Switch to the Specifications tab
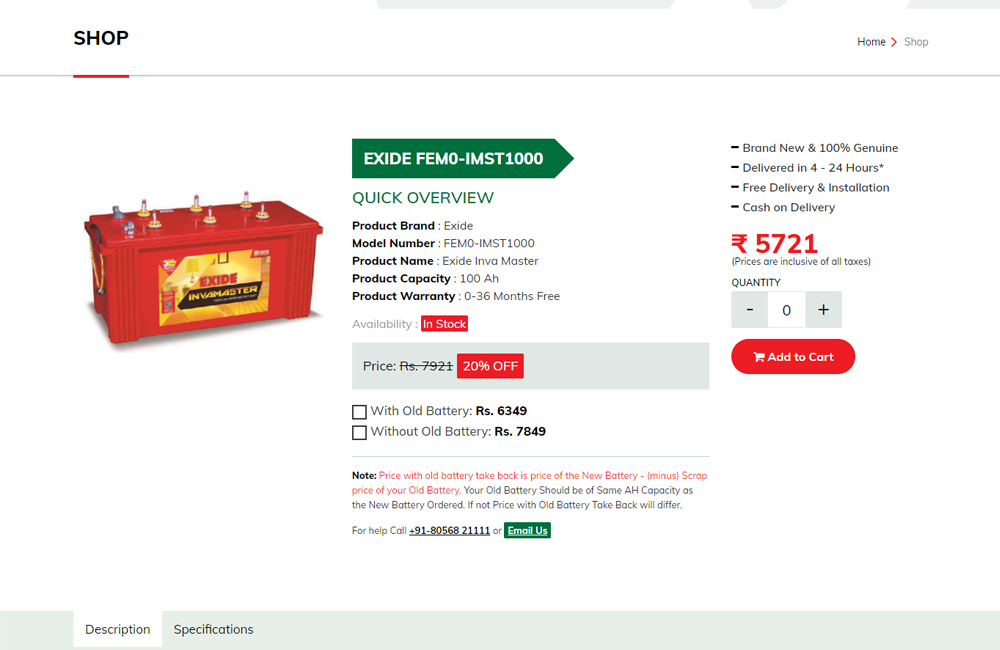 tap(214, 629)
